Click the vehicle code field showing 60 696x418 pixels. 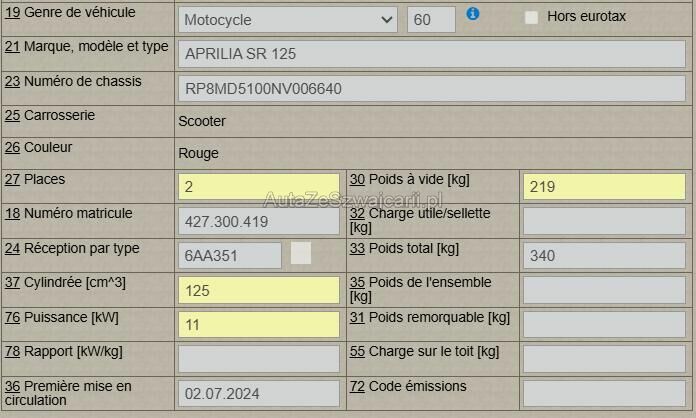pos(431,19)
